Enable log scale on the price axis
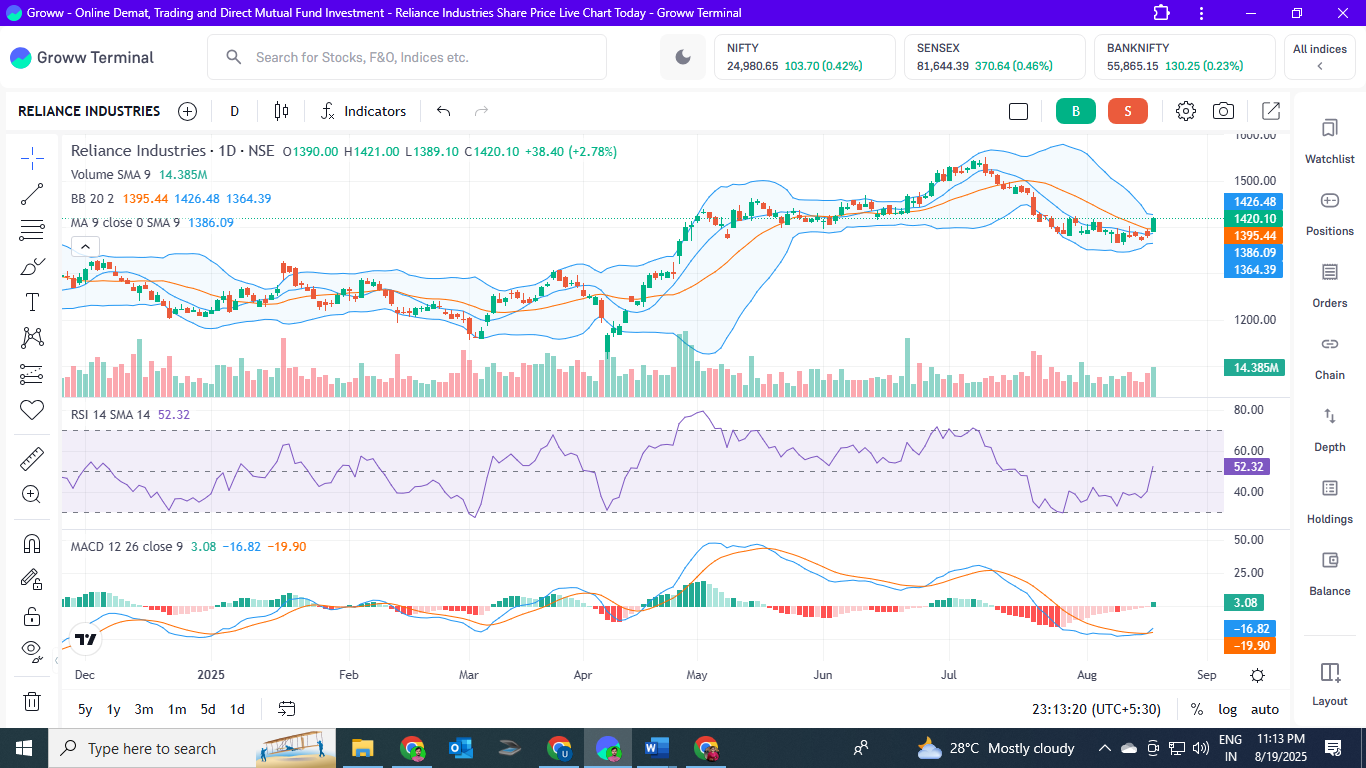 click(x=1227, y=709)
